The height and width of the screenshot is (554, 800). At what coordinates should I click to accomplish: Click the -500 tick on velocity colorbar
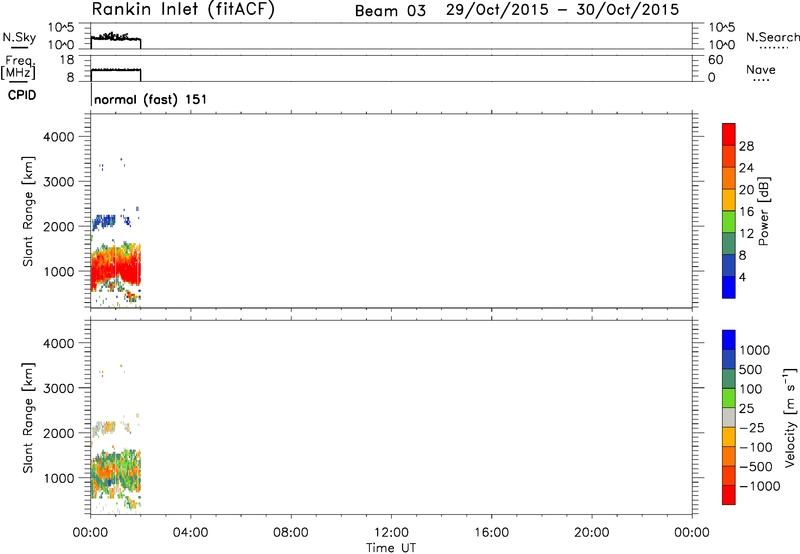(x=755, y=467)
